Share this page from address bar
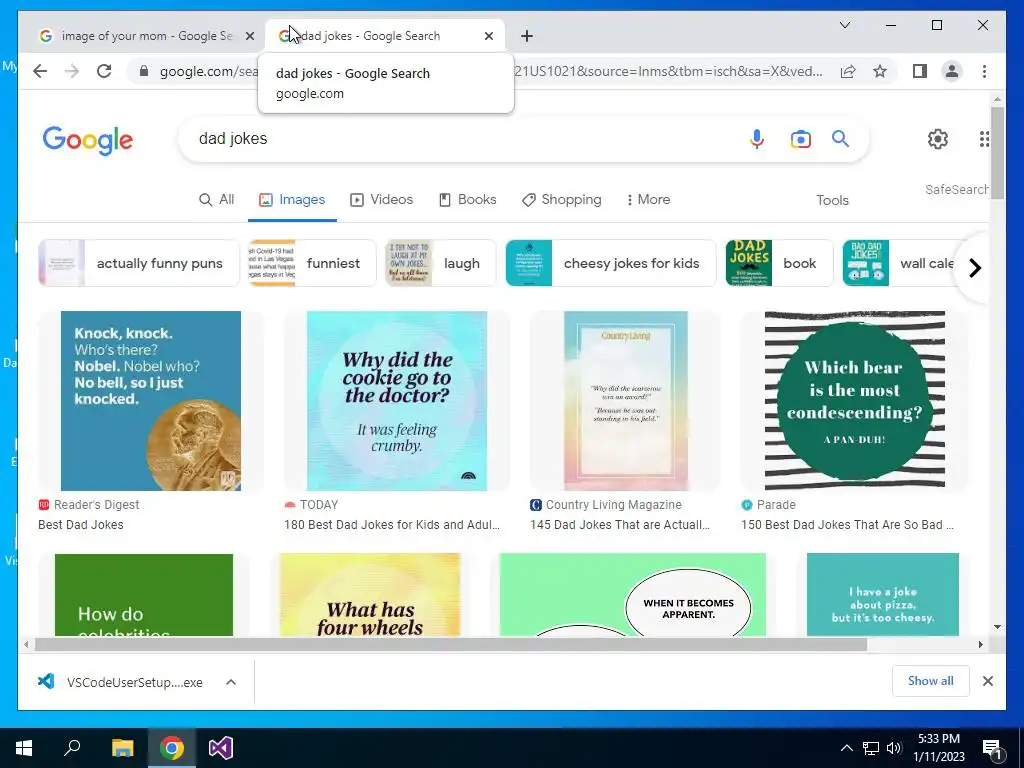Screen dimensions: 1024x768 click(x=848, y=71)
